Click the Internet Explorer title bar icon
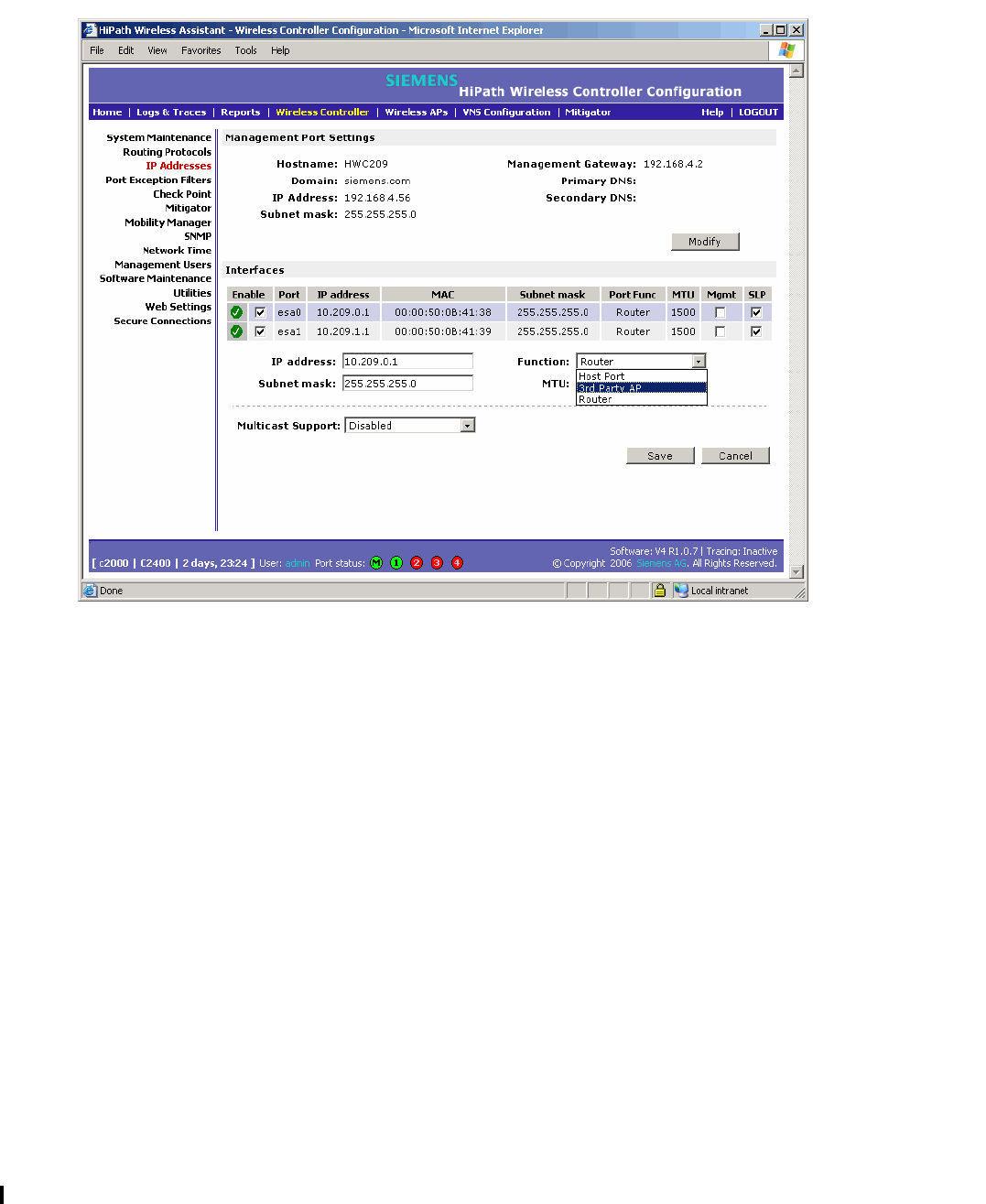 pos(90,30)
